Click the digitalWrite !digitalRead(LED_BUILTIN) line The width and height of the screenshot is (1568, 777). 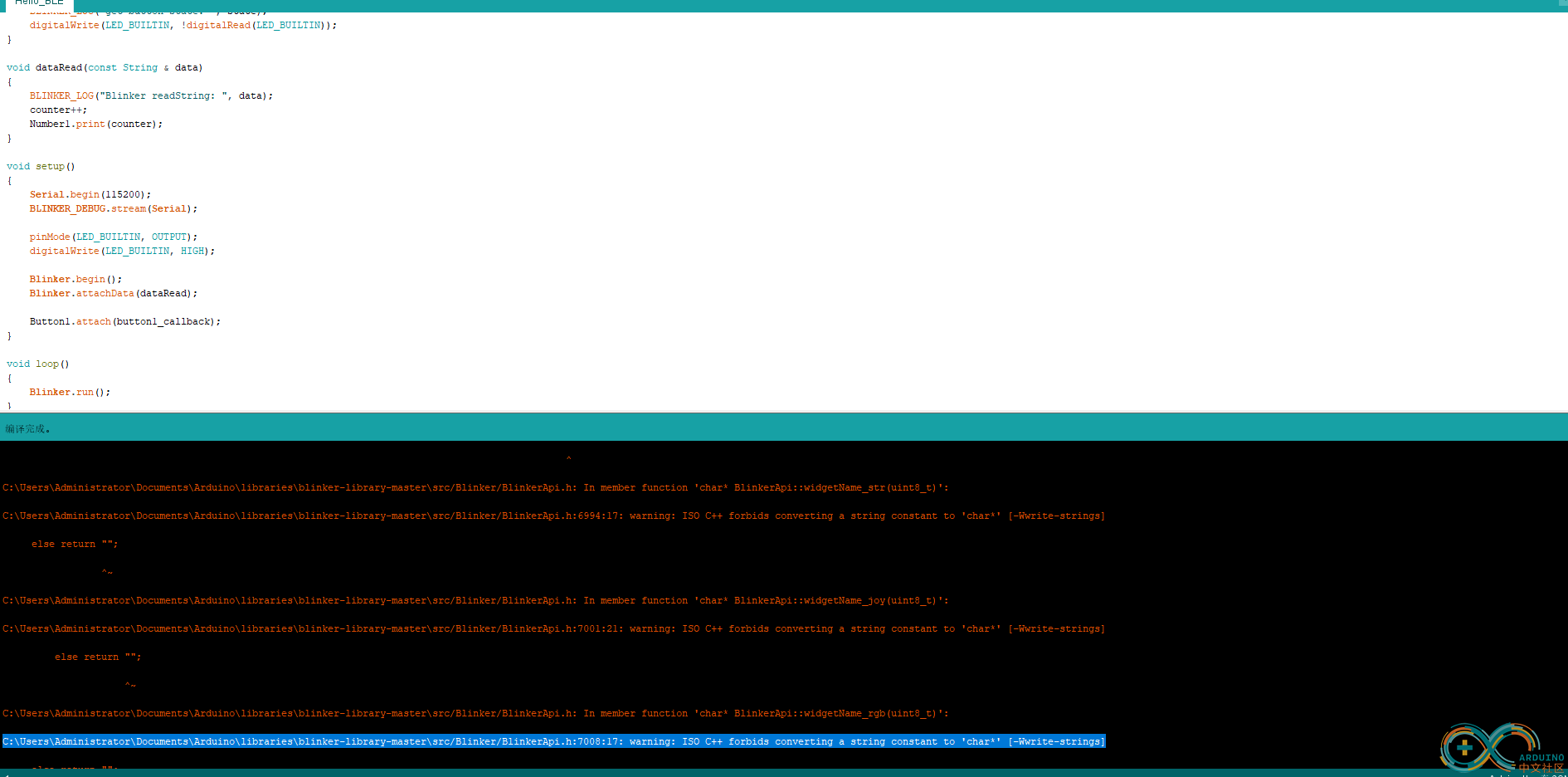183,26
